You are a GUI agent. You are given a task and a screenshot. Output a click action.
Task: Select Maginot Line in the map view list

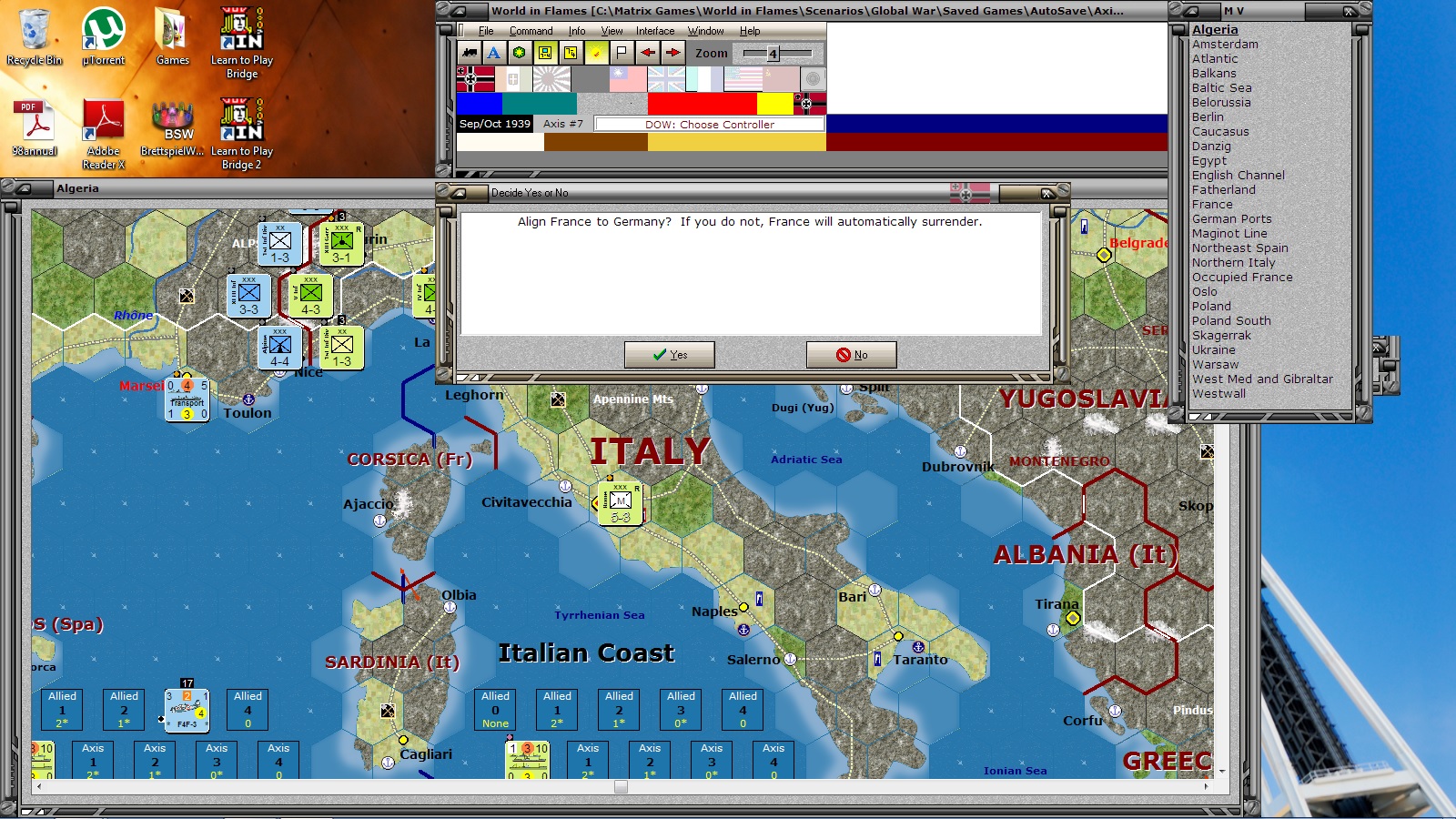point(1229,233)
